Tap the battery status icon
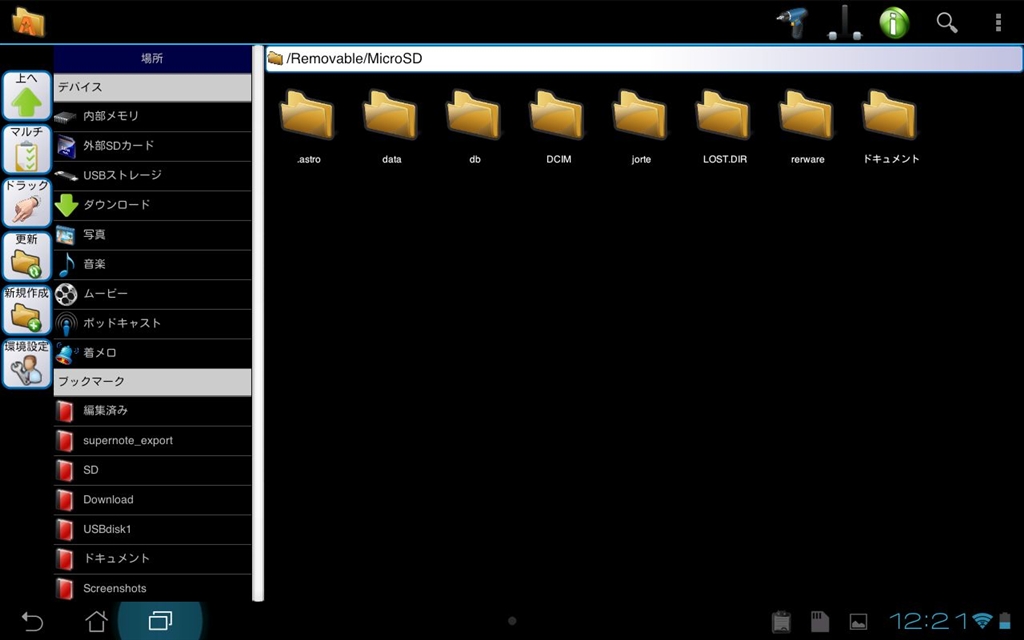Screen dimensions: 1024x640 tap(1006, 620)
